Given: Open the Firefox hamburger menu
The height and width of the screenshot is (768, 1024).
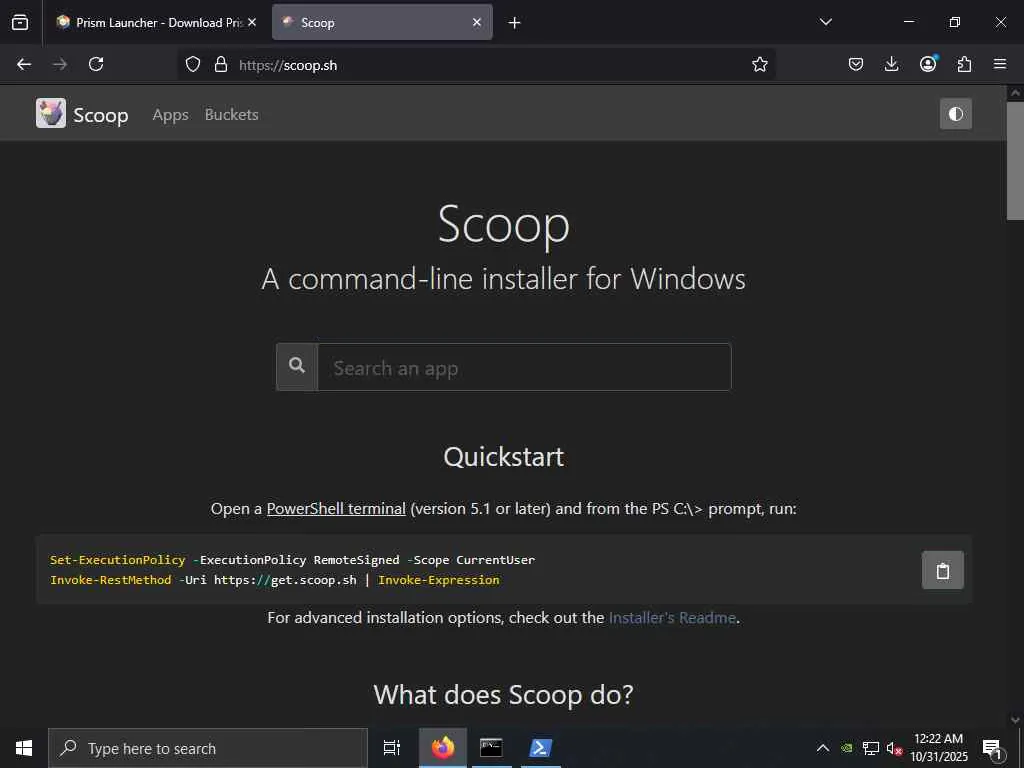Looking at the screenshot, I should click(x=1000, y=64).
